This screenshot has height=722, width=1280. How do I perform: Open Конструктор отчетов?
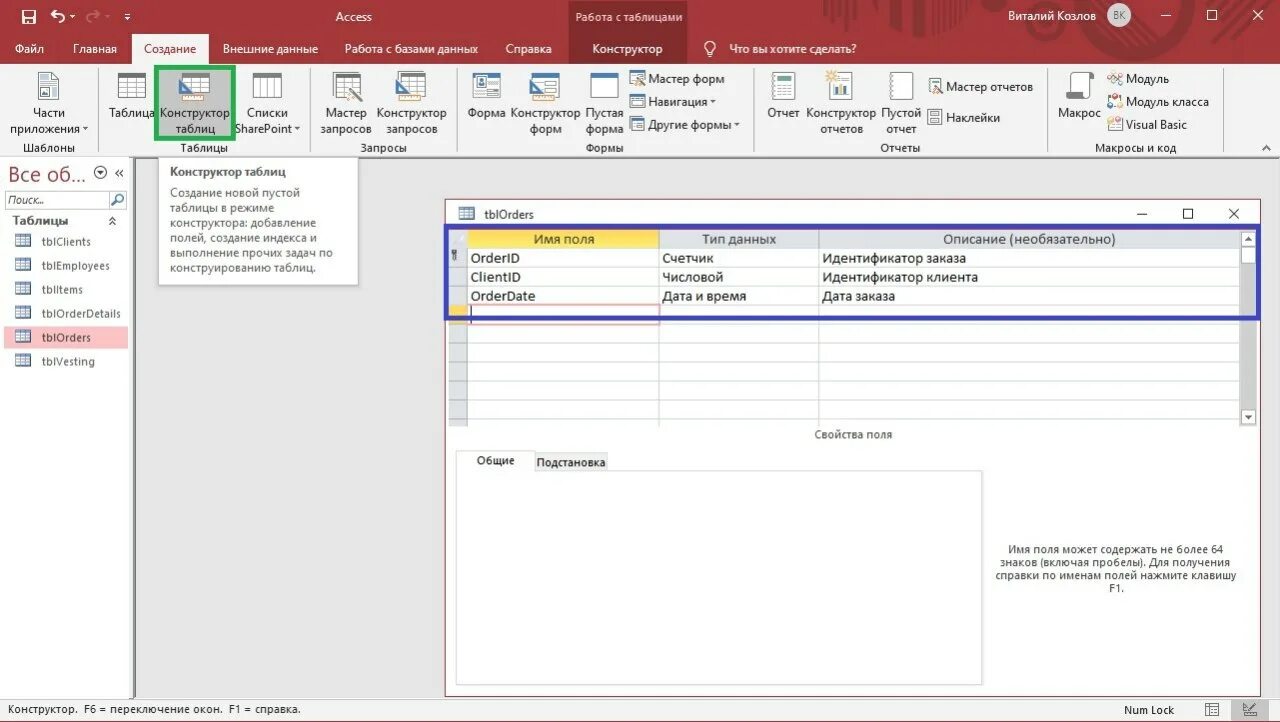tap(841, 104)
